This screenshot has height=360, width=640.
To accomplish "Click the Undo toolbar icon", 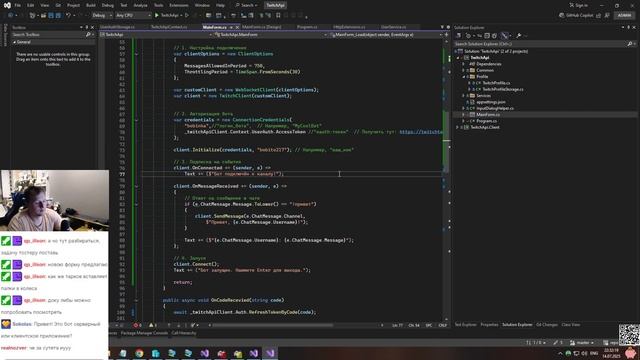I will click(68, 16).
